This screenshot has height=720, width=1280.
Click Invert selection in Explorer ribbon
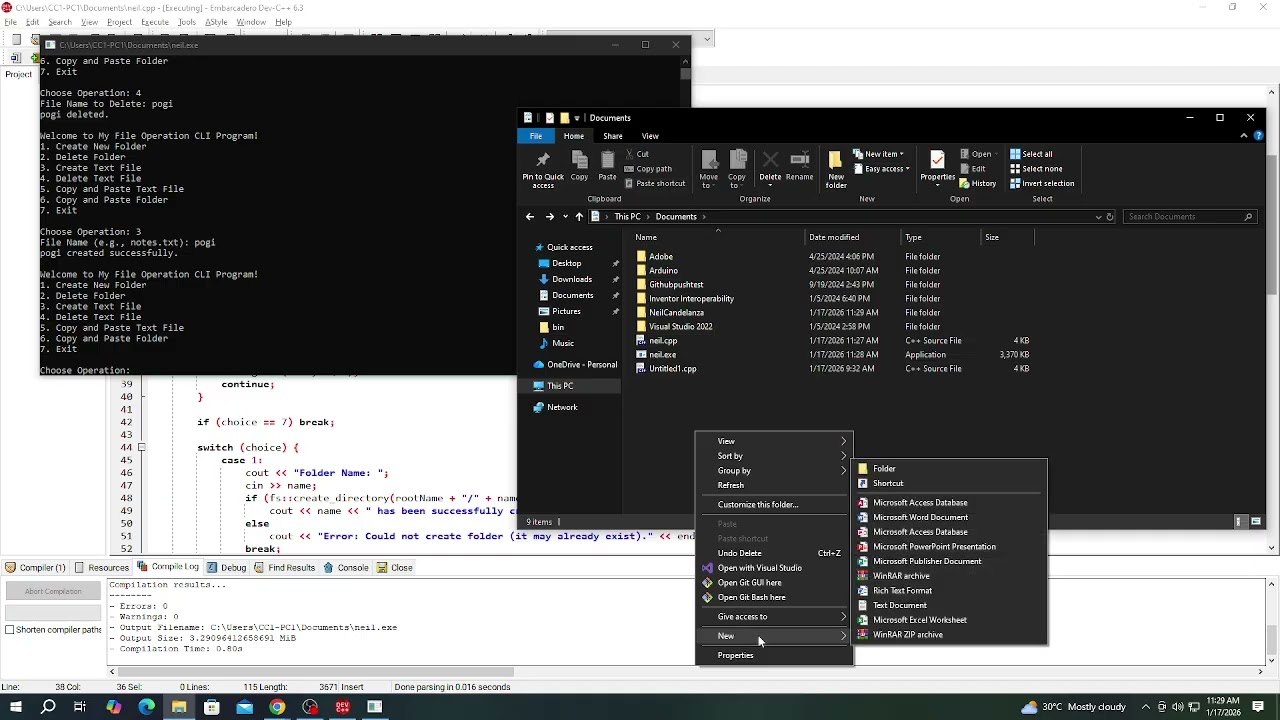pyautogui.click(x=1042, y=184)
